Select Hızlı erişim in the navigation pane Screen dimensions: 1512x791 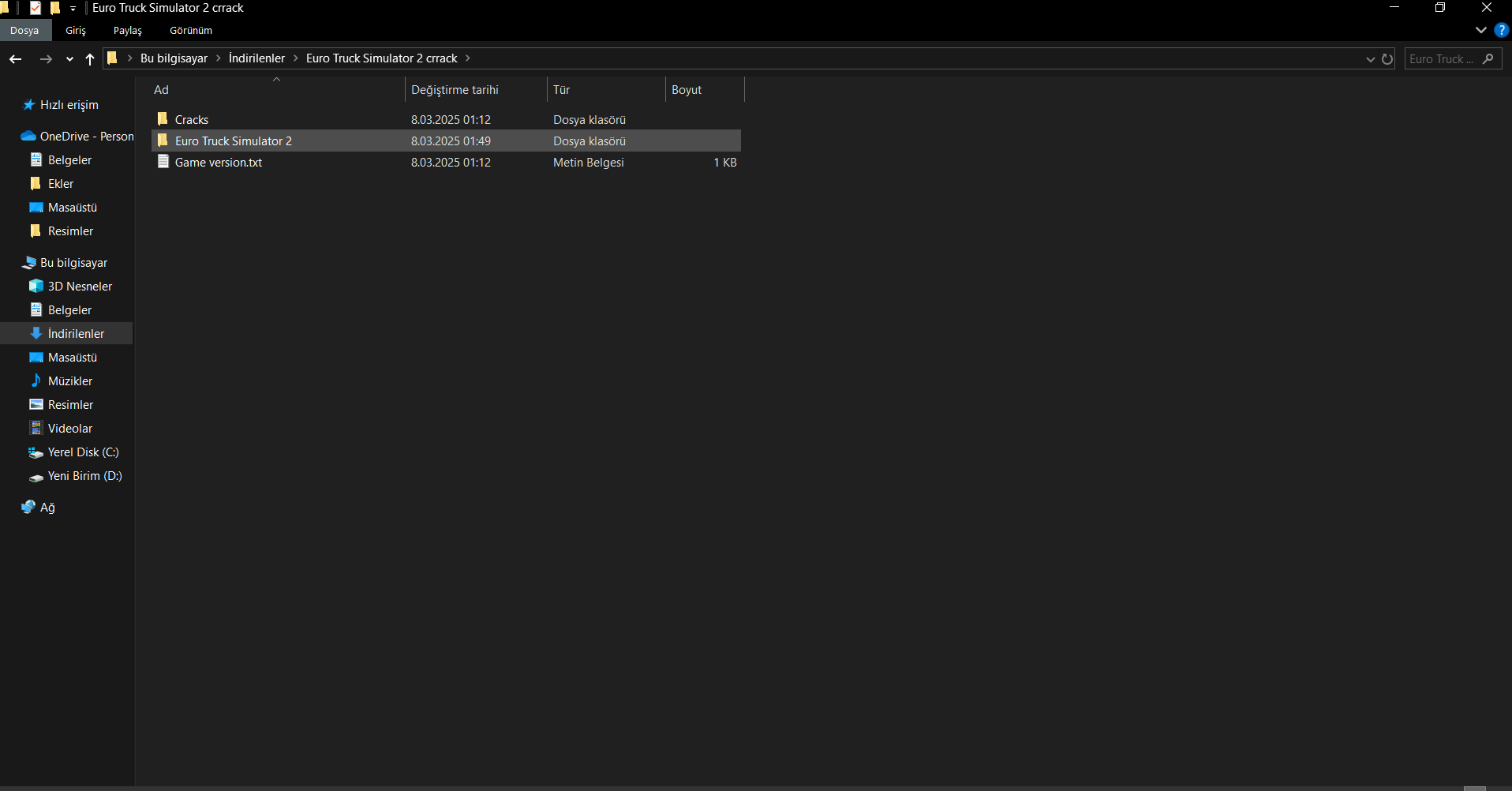[x=69, y=105]
